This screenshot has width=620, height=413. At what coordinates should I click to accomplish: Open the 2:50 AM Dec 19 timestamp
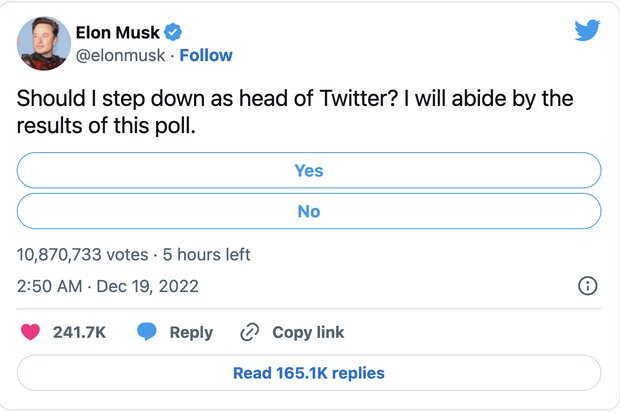(108, 286)
